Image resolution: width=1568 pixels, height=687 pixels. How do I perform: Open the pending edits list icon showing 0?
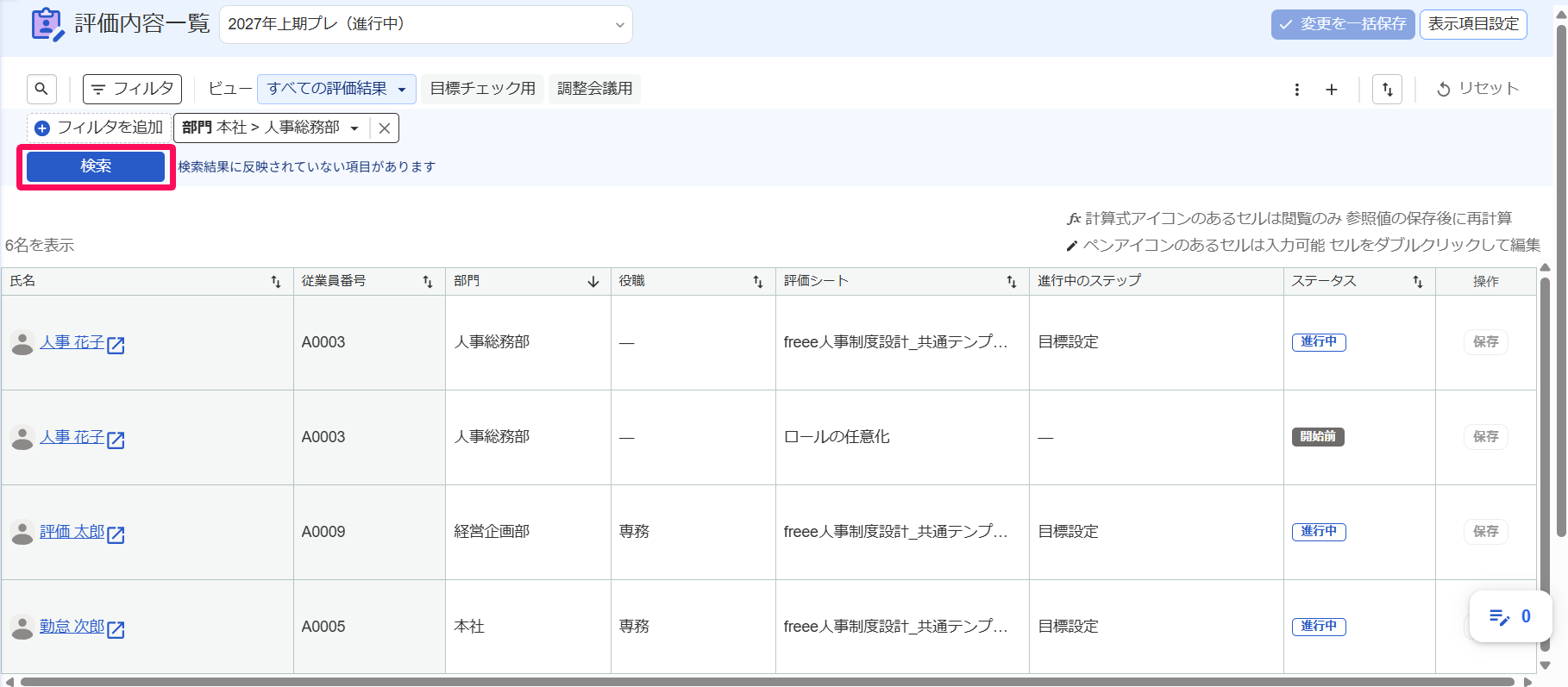pos(1510,616)
